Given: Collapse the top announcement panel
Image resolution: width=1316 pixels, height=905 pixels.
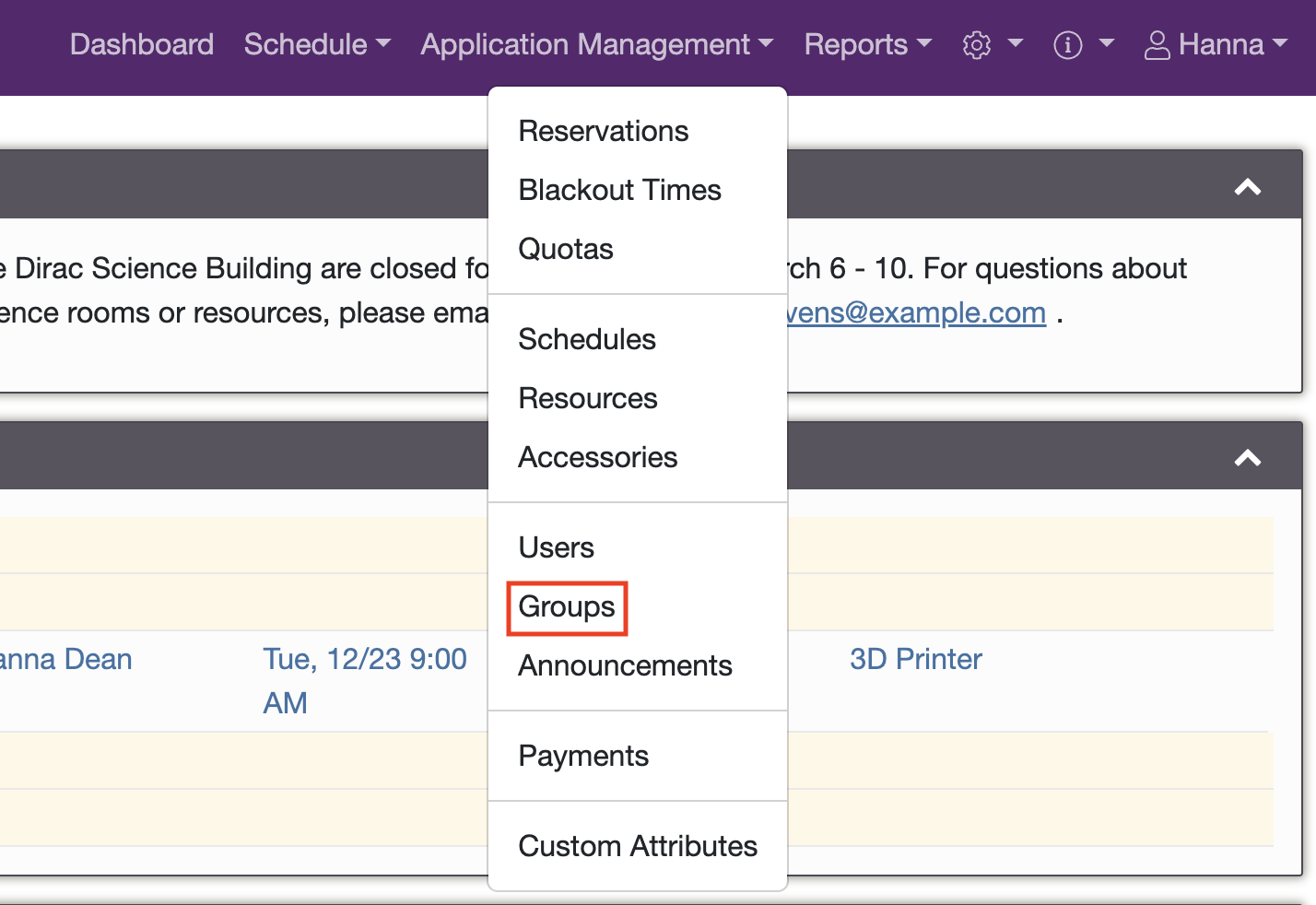Looking at the screenshot, I should tap(1248, 185).
